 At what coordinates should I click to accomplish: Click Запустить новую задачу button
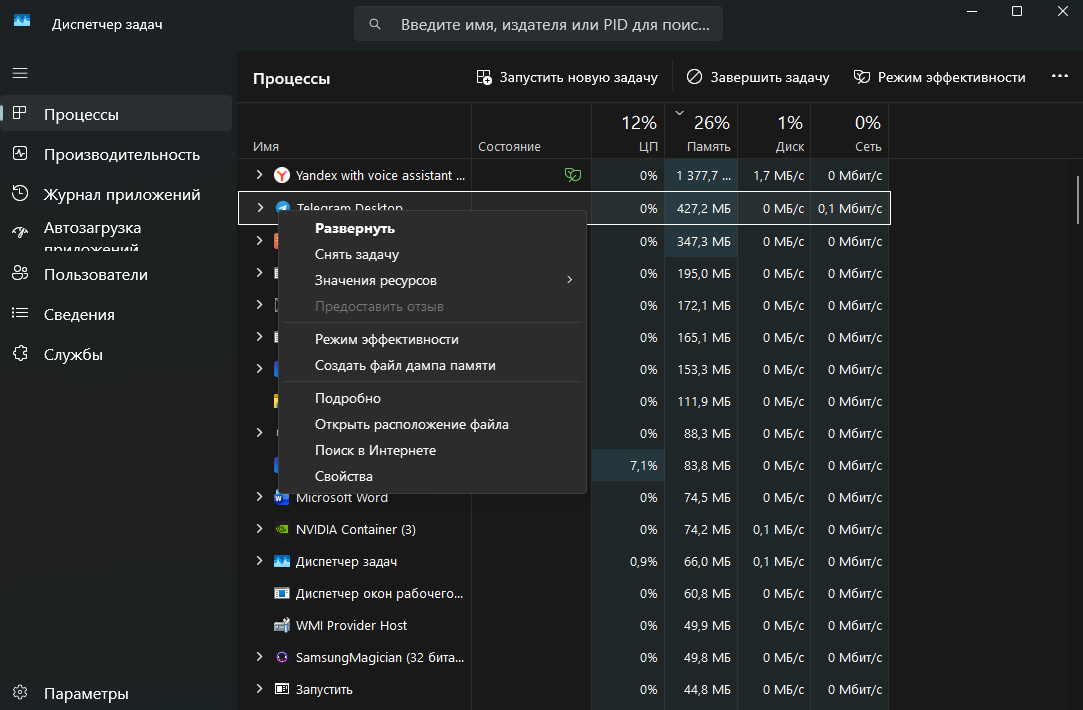567,77
